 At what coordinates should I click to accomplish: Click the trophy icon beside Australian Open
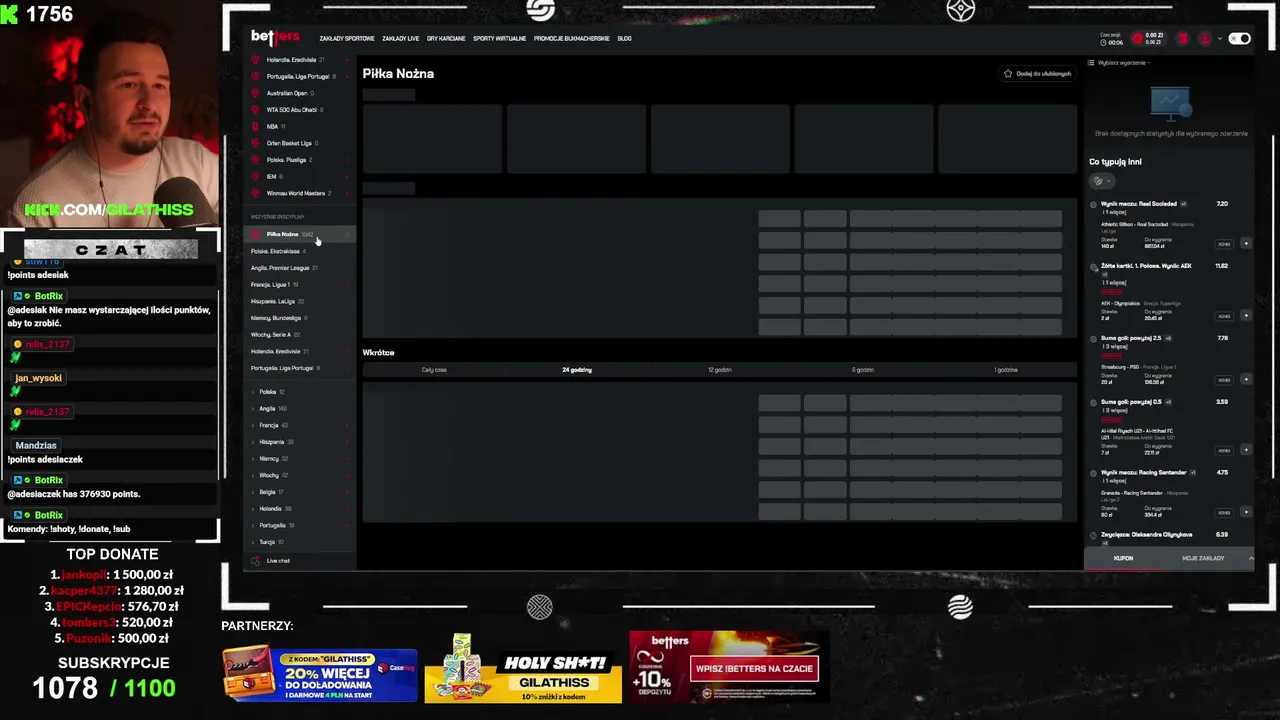(255, 93)
